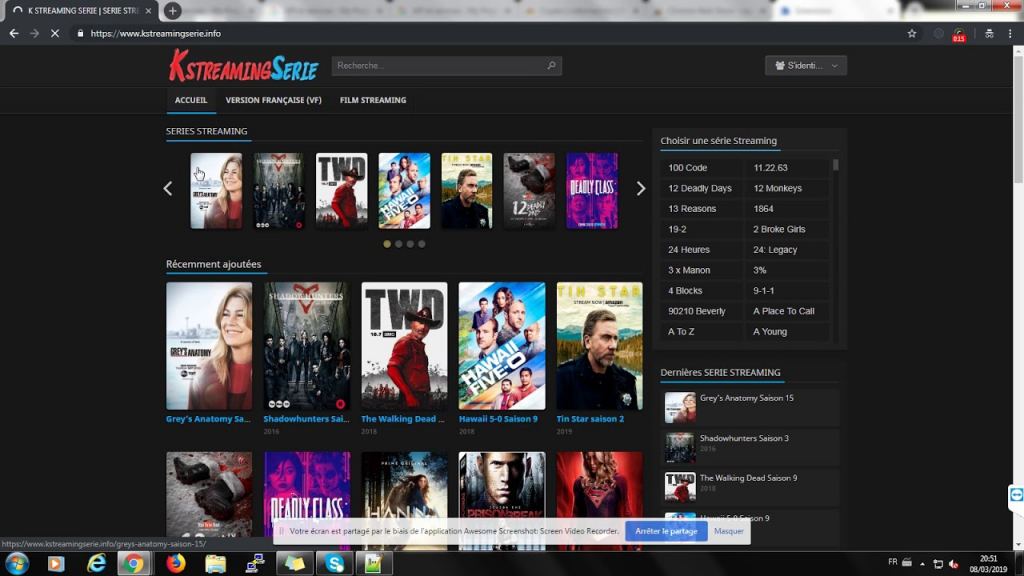Click Tin Star poster in Récemment ajoutées

coord(600,346)
